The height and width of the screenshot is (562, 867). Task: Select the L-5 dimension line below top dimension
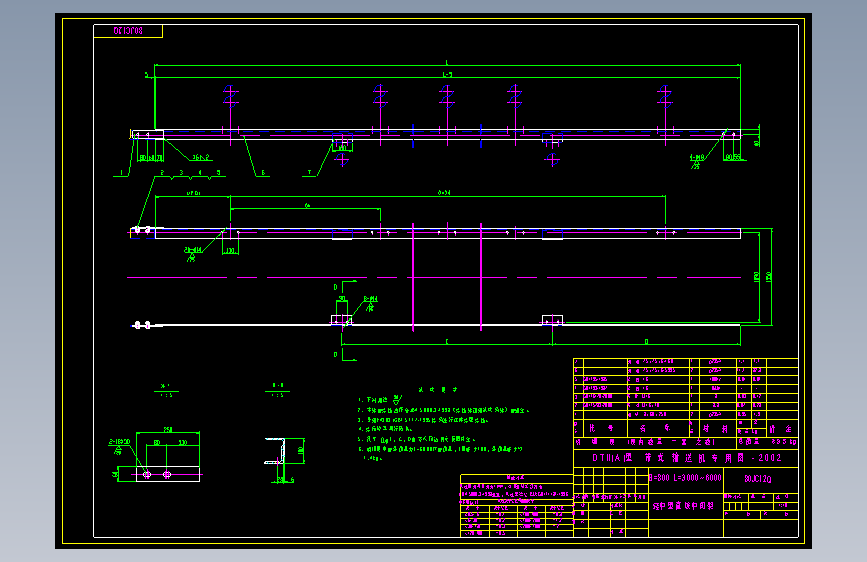pyautogui.click(x=447, y=75)
